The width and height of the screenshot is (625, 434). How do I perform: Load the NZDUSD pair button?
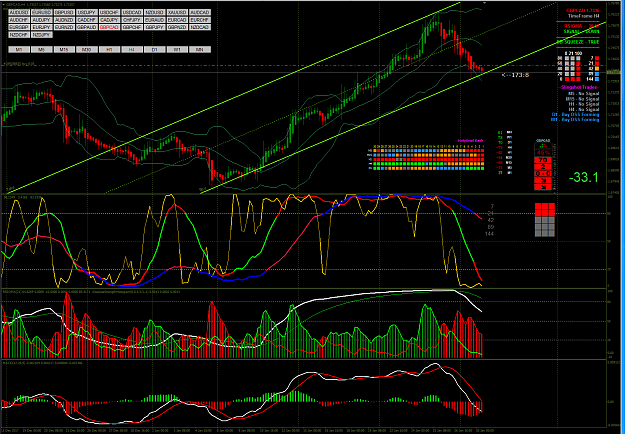point(154,12)
